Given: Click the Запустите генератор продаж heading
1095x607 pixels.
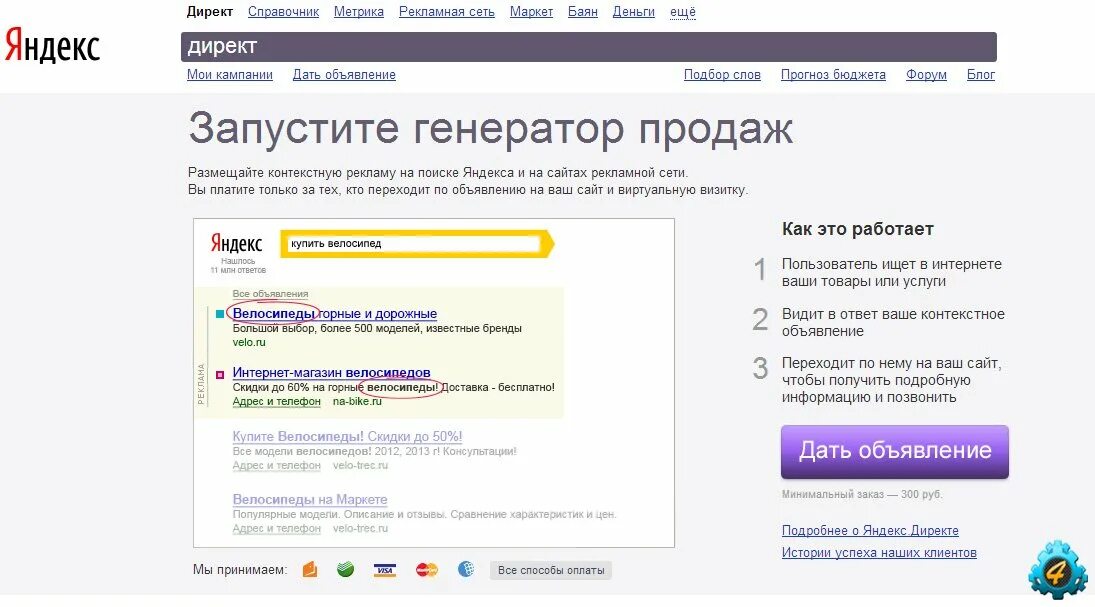Looking at the screenshot, I should 491,129.
